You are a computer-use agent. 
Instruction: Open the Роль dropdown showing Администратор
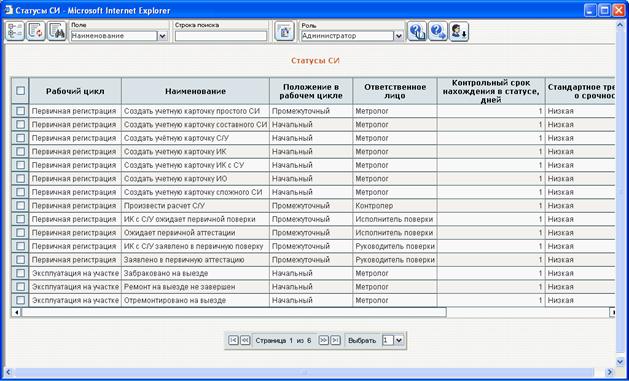click(x=352, y=36)
